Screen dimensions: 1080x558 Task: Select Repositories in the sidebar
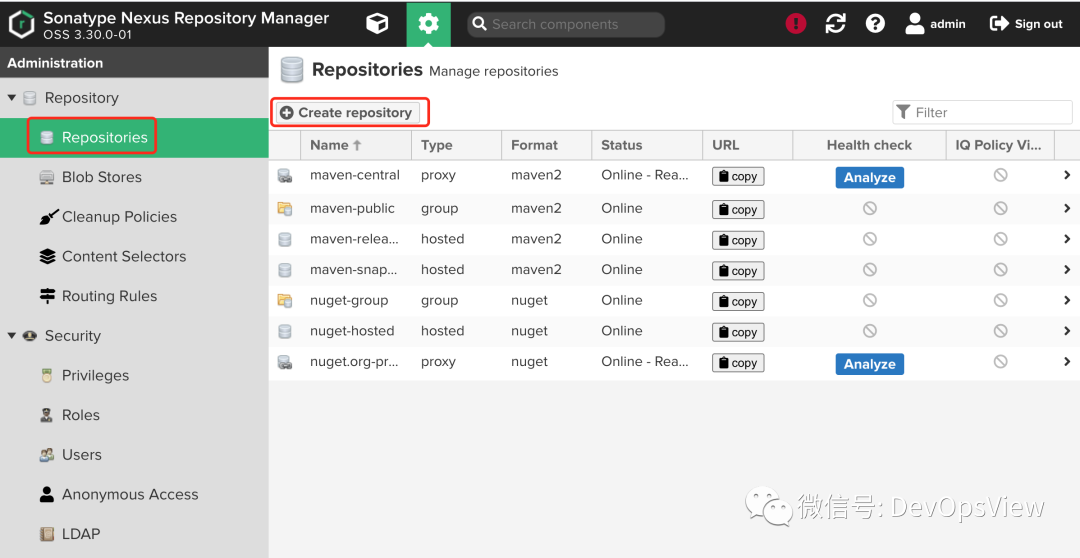pos(134,137)
